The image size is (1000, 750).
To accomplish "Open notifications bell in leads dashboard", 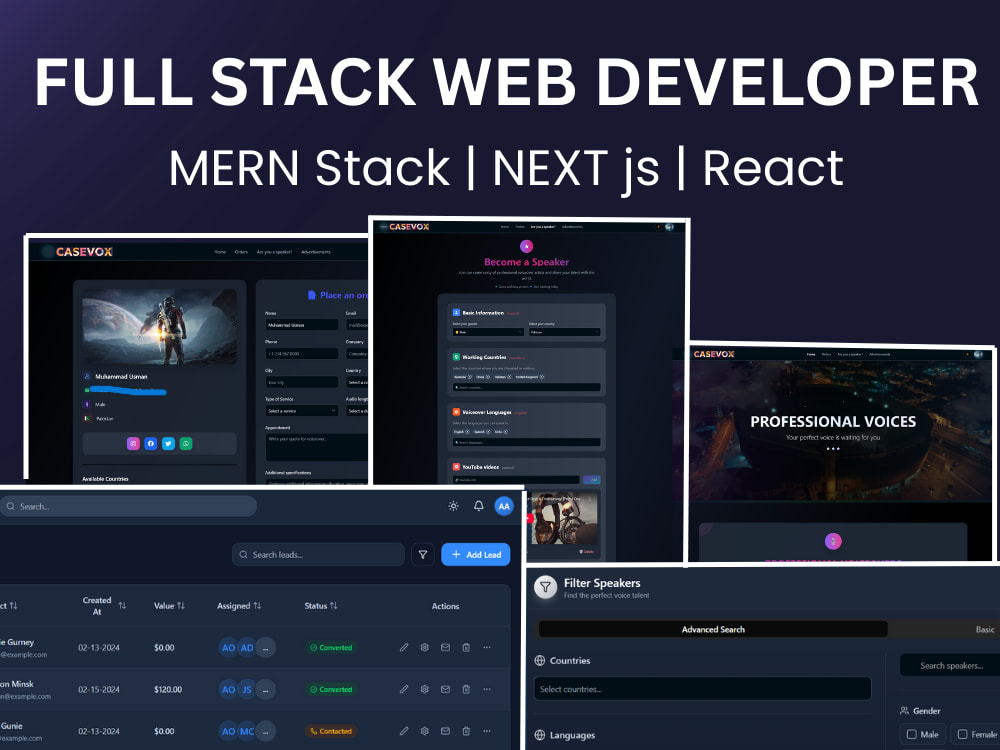I will (x=478, y=506).
